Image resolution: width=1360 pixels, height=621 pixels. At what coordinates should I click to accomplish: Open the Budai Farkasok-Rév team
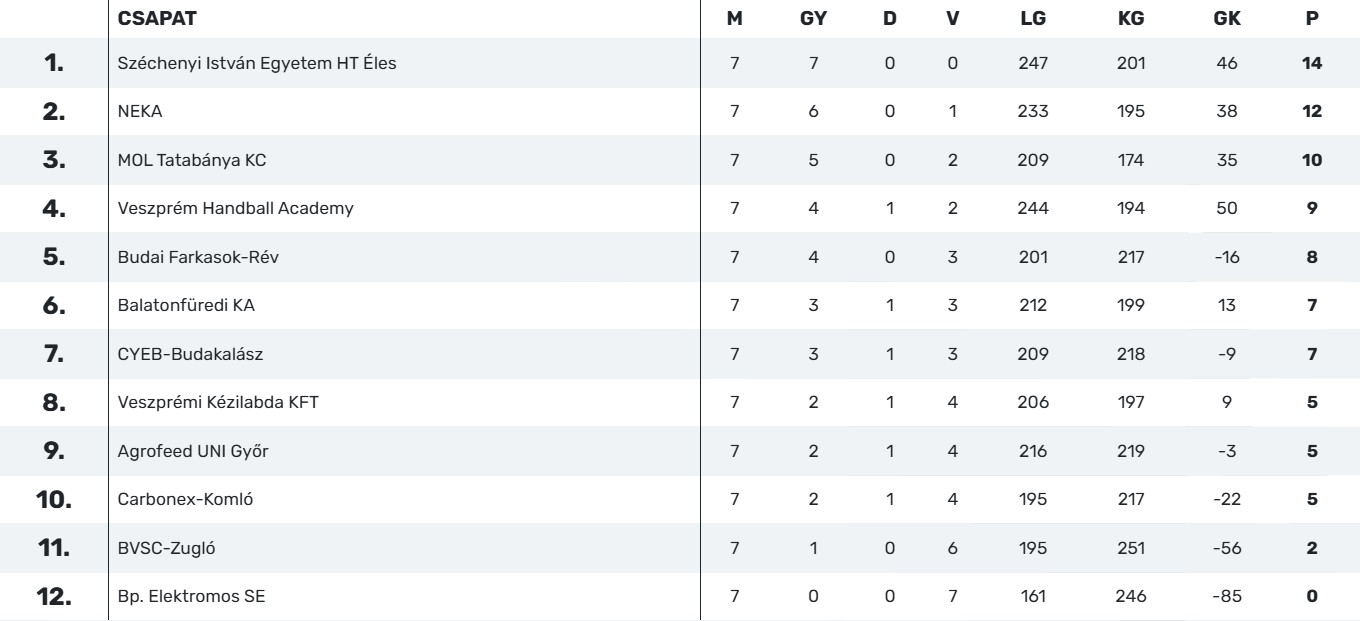198,257
